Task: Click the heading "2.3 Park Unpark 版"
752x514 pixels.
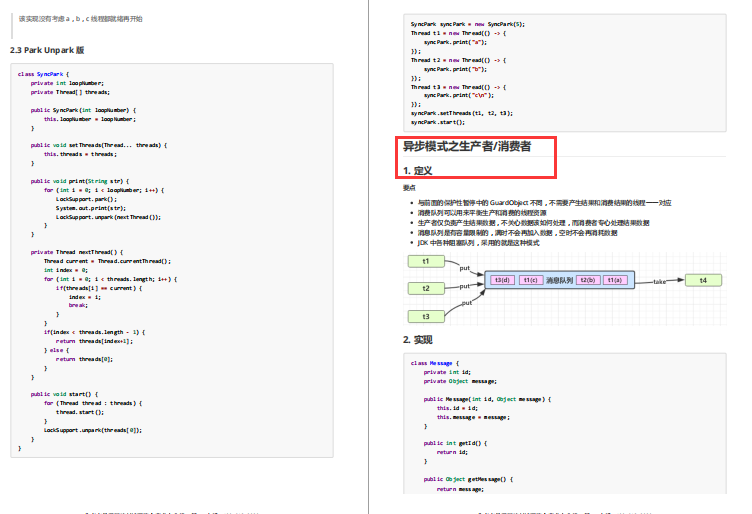Action: pyautogui.click(x=47, y=50)
